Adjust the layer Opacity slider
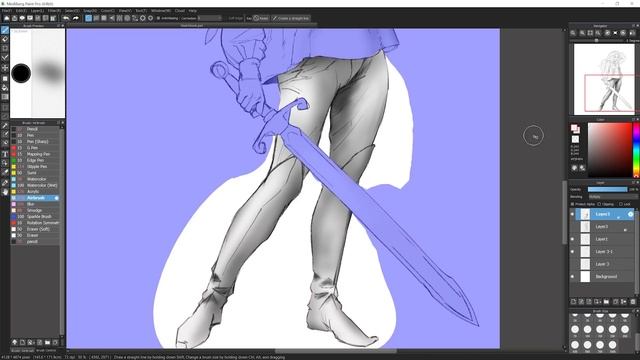The width and height of the screenshot is (640, 360). click(607, 189)
